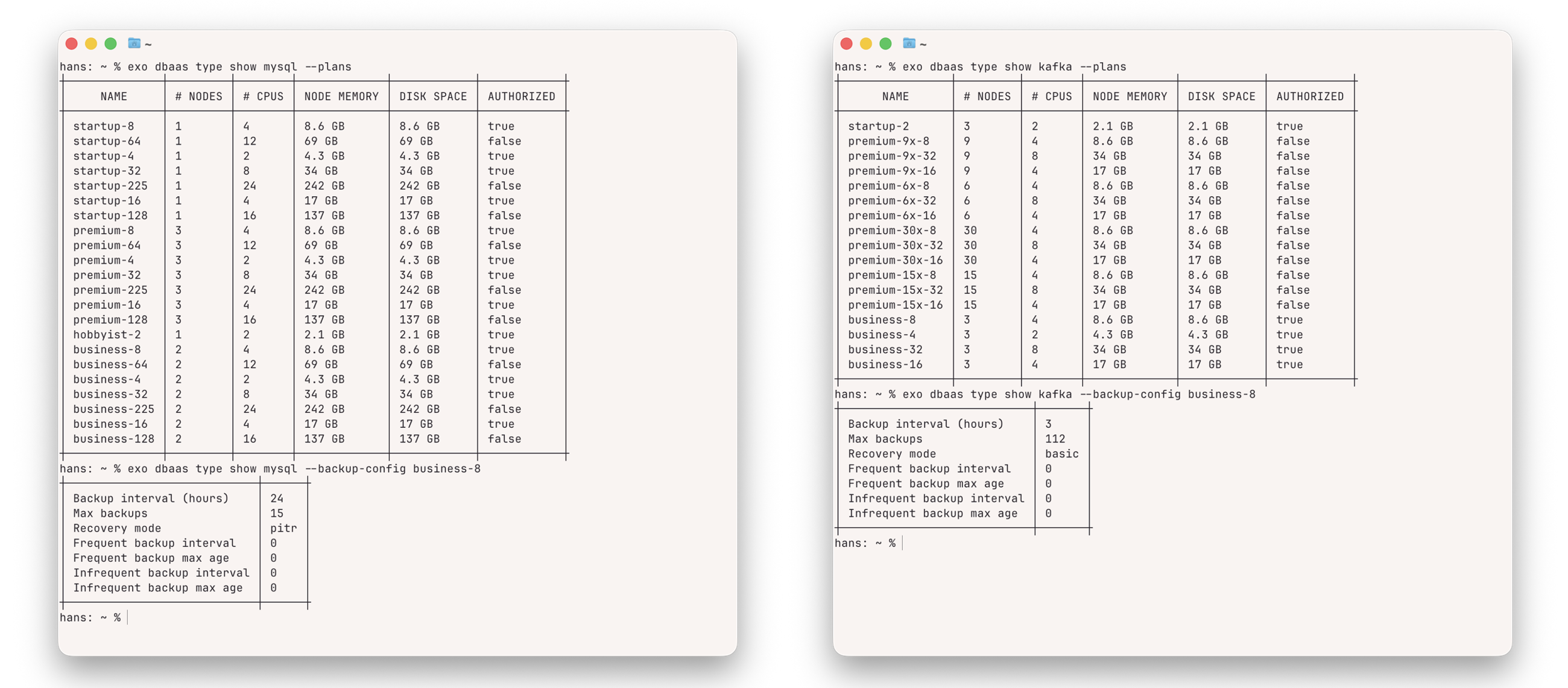Image resolution: width=1568 pixels, height=688 pixels.
Task: Click premium-30x-32 plan name in kafka table
Action: 895,245
